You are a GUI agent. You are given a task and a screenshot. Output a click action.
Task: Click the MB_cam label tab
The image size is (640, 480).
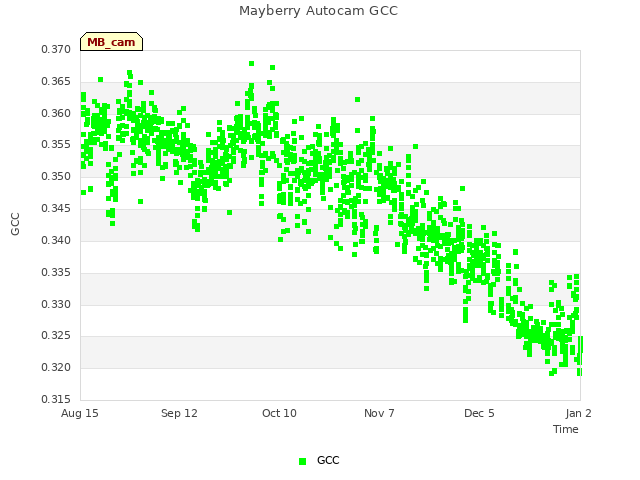pos(111,42)
